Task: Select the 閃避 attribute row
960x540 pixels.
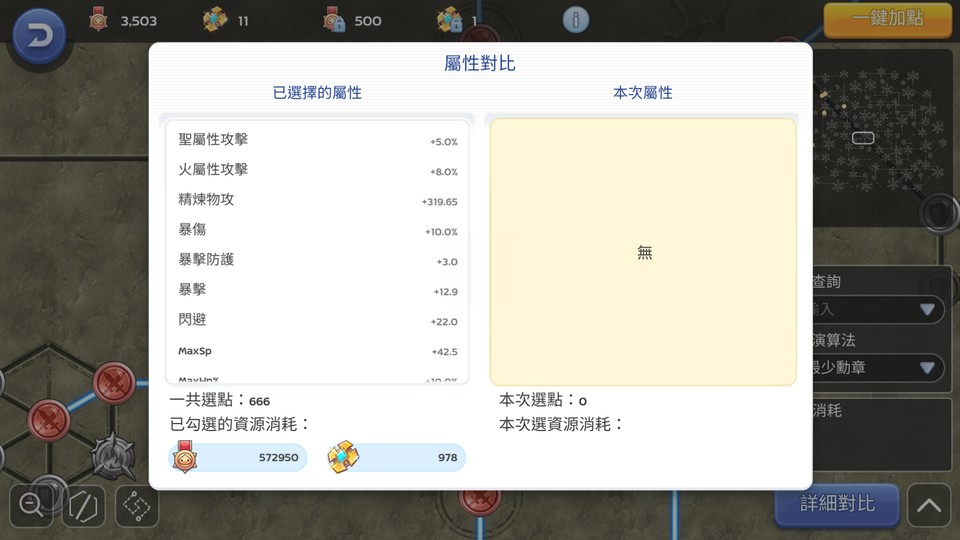Action: [317, 320]
